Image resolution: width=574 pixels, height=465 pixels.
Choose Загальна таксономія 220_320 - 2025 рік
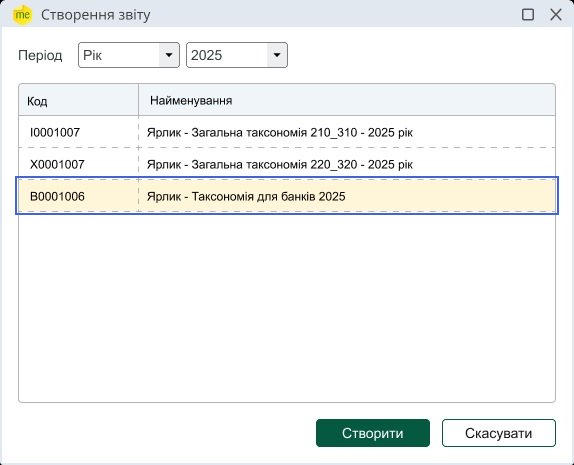click(280, 165)
